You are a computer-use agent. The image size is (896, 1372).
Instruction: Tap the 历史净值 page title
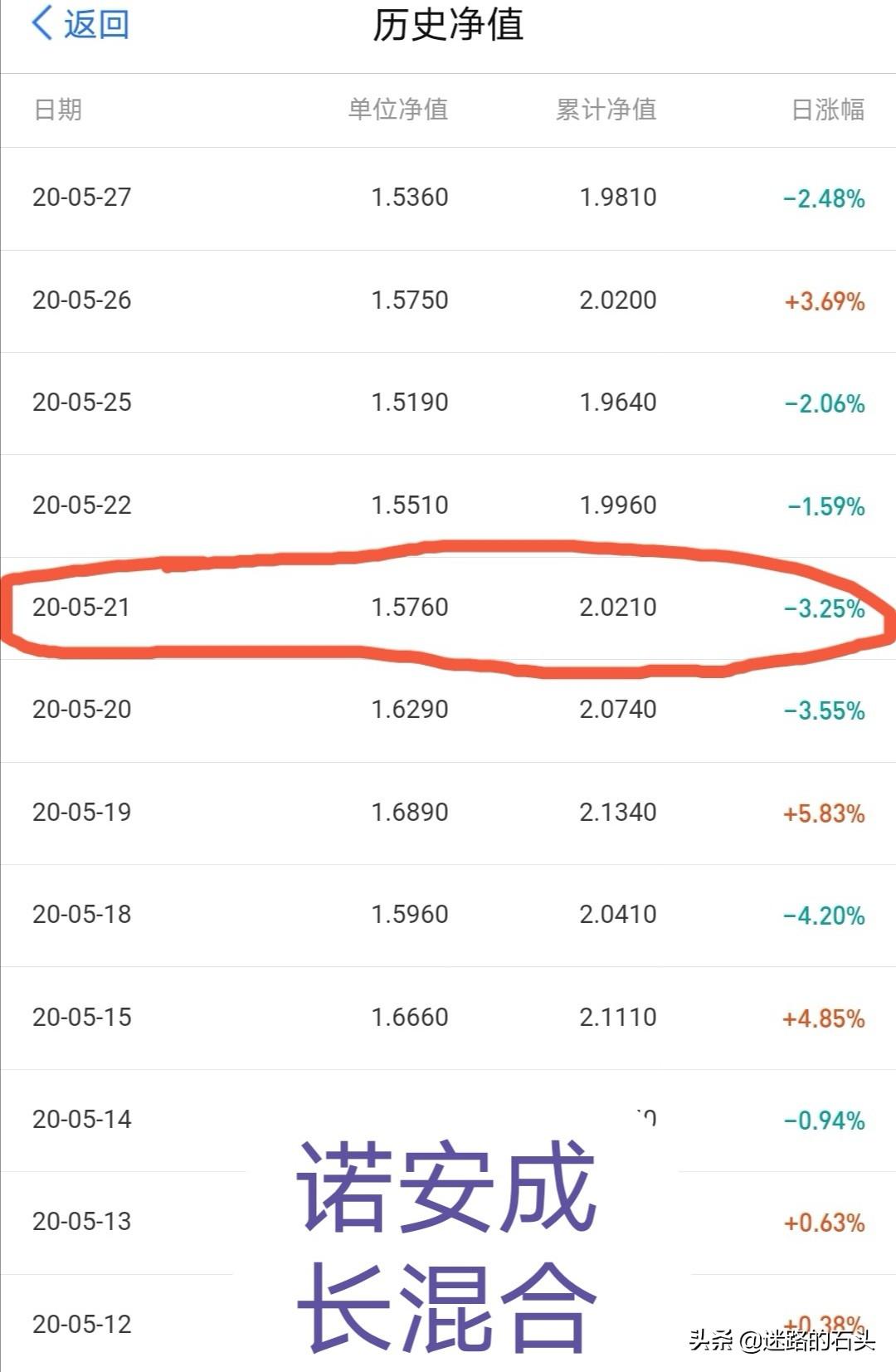pyautogui.click(x=448, y=25)
